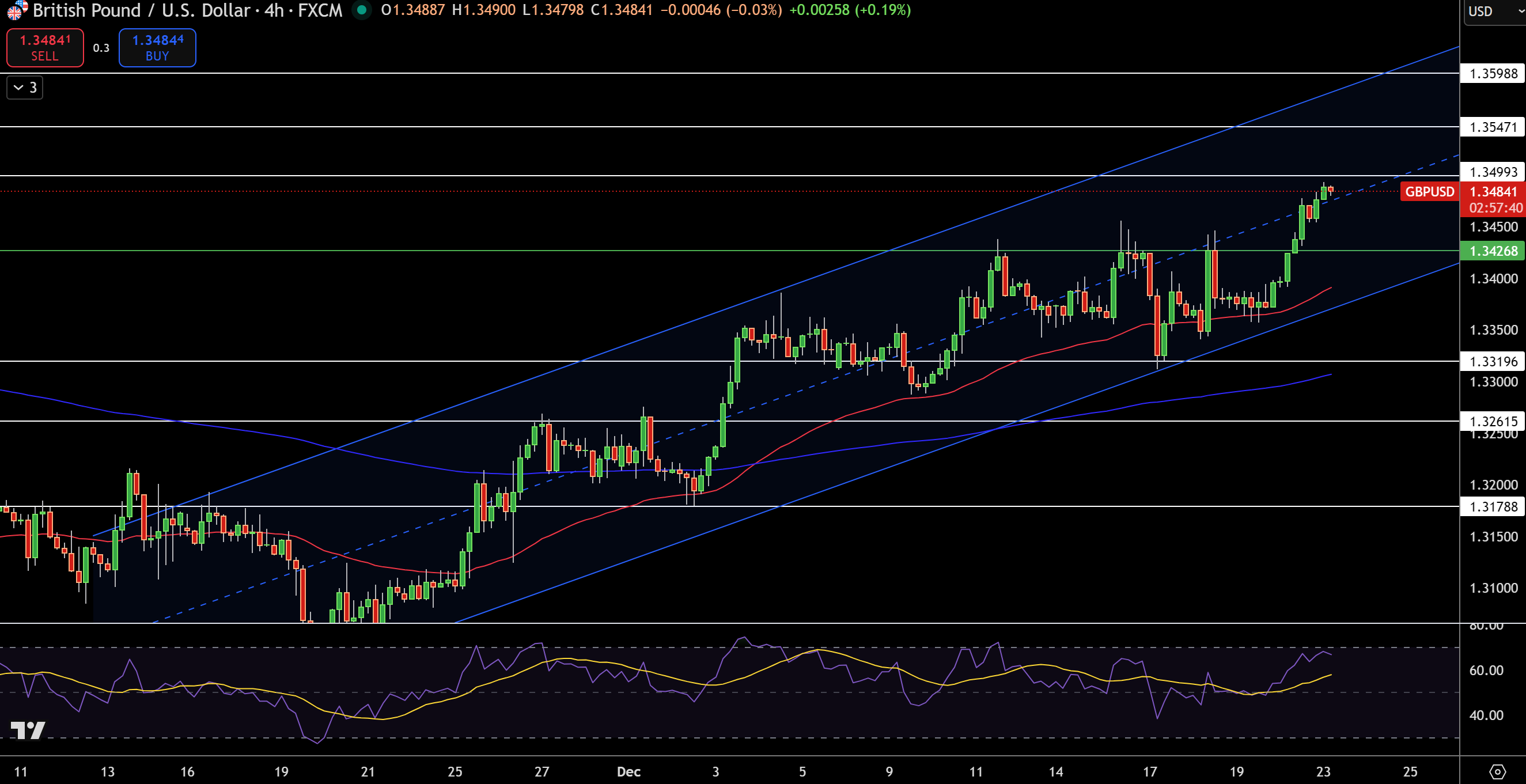1526x784 pixels.
Task: Click the Dec label on the time axis
Action: tap(629, 772)
